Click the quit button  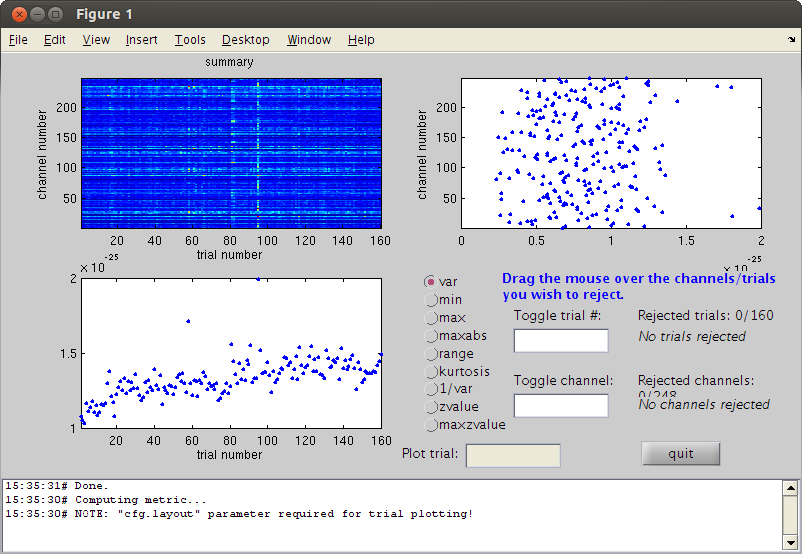click(x=681, y=454)
